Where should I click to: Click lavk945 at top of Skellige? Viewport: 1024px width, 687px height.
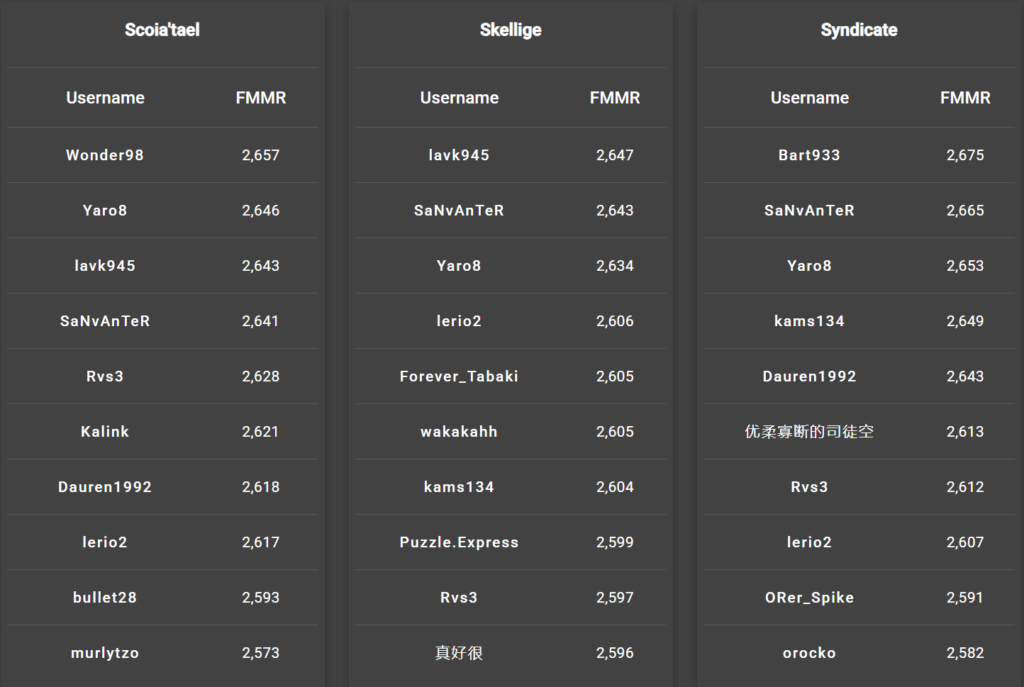pos(459,155)
